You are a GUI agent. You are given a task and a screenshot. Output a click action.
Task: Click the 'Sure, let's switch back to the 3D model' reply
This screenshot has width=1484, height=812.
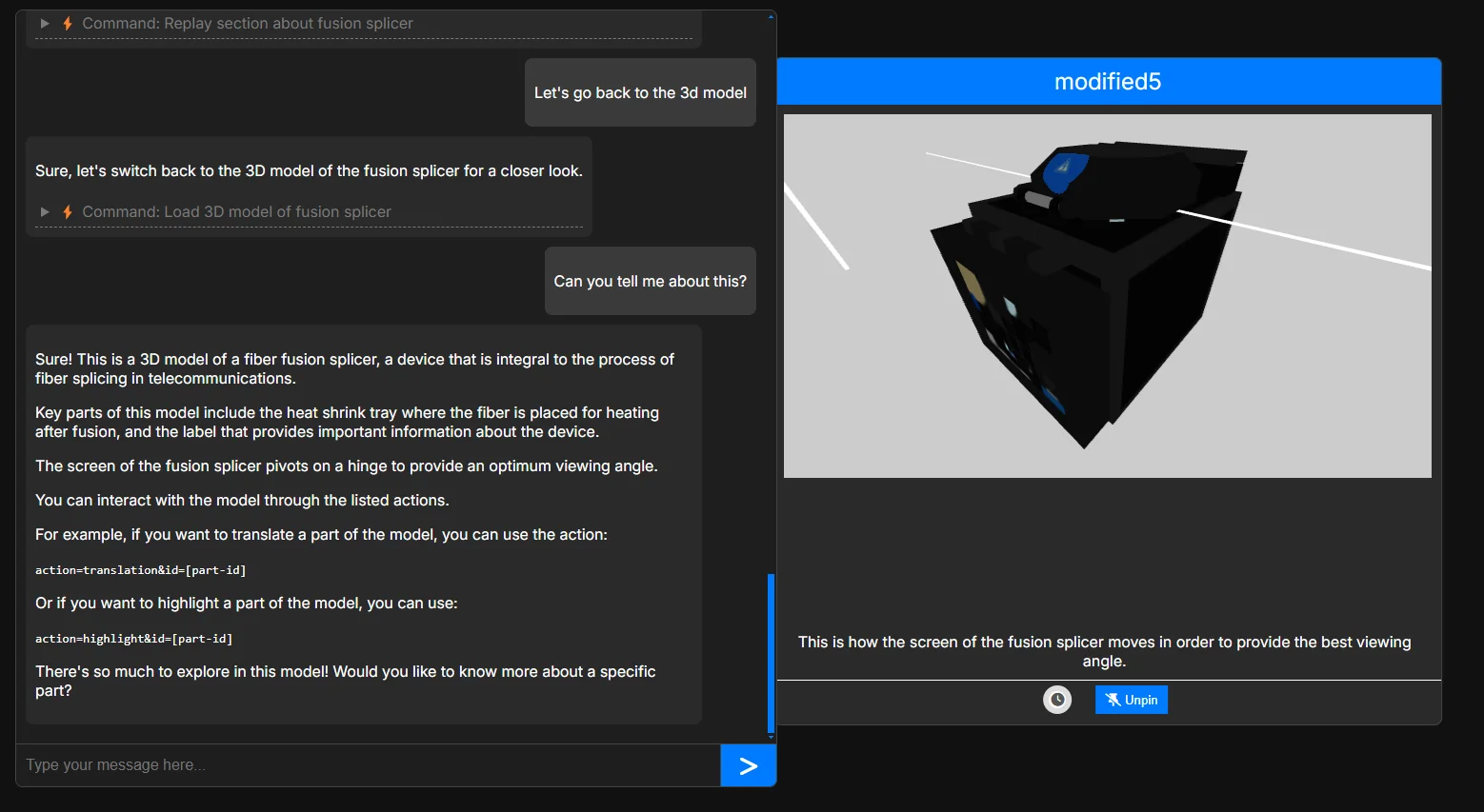pos(309,170)
